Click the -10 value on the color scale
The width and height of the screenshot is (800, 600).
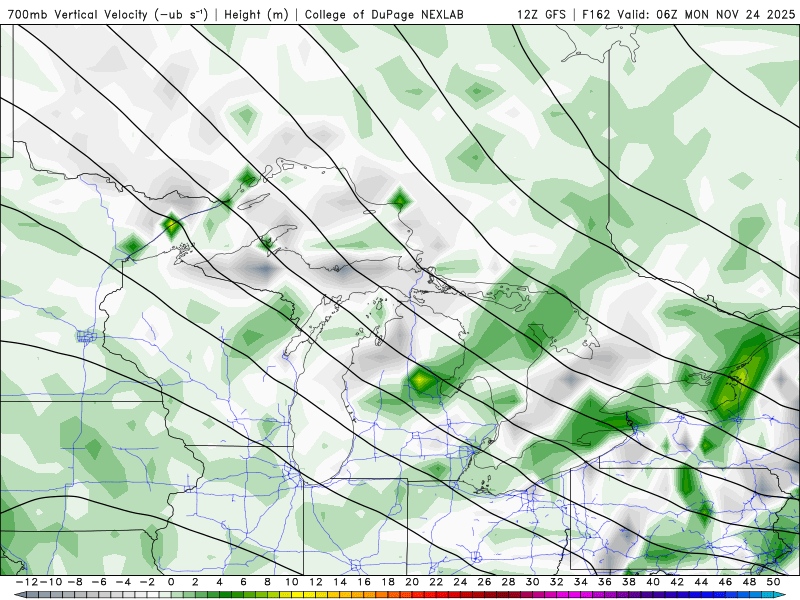coord(51,582)
